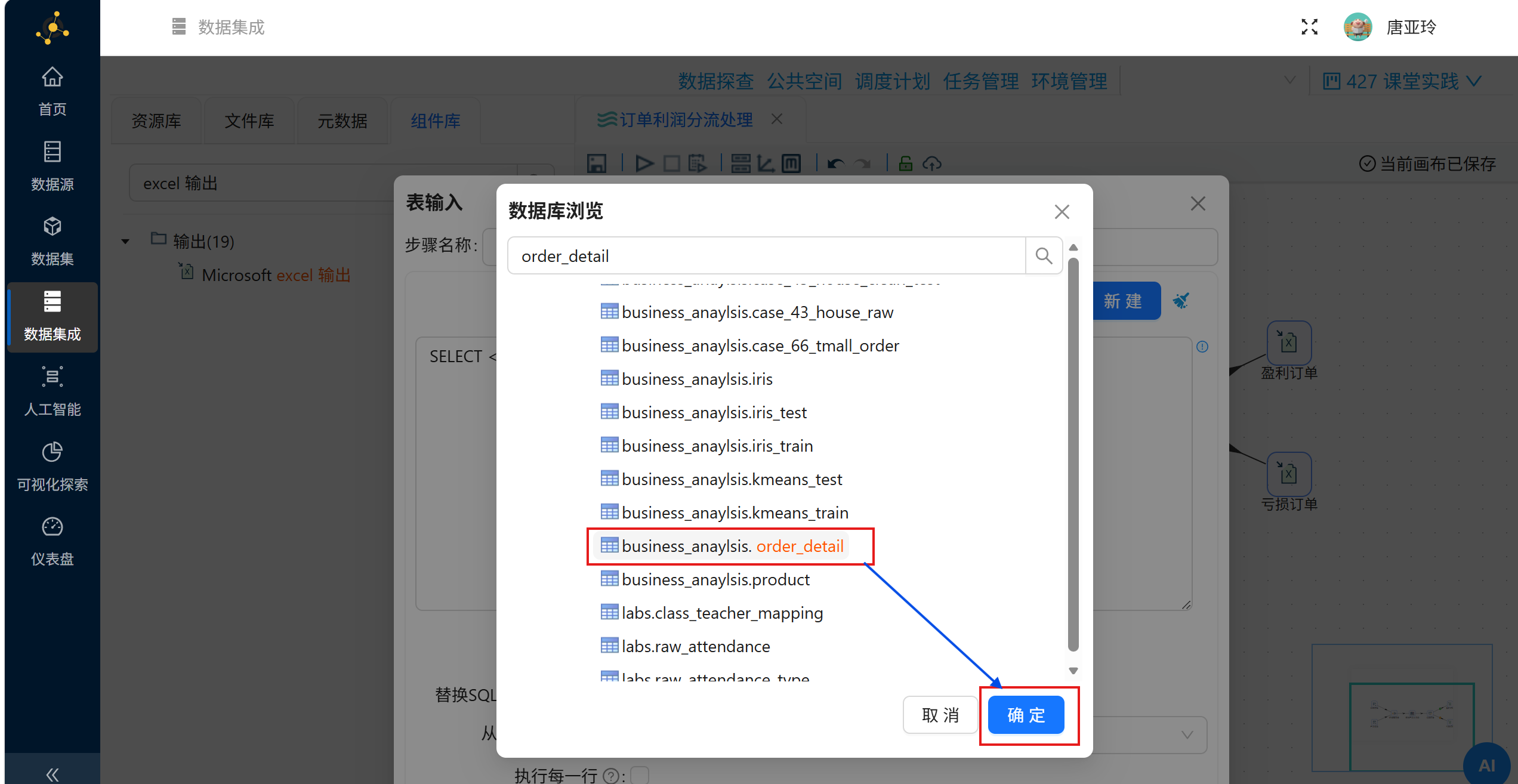Open the 调度计划 menu

pos(892,81)
